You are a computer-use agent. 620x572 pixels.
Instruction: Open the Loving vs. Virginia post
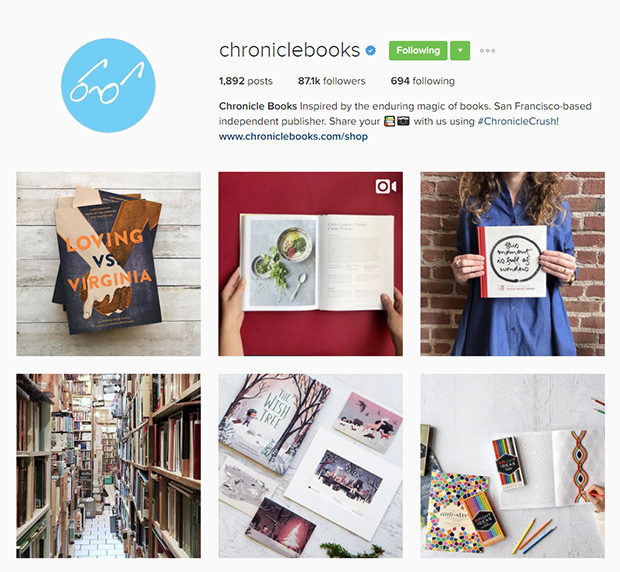point(108,264)
